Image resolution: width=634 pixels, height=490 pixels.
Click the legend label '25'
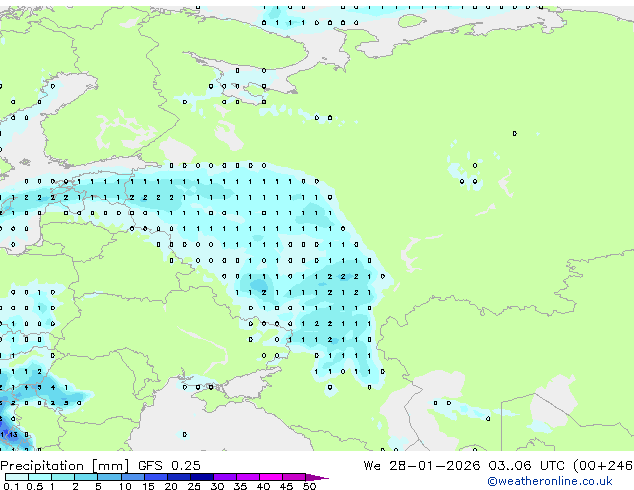coord(194,486)
